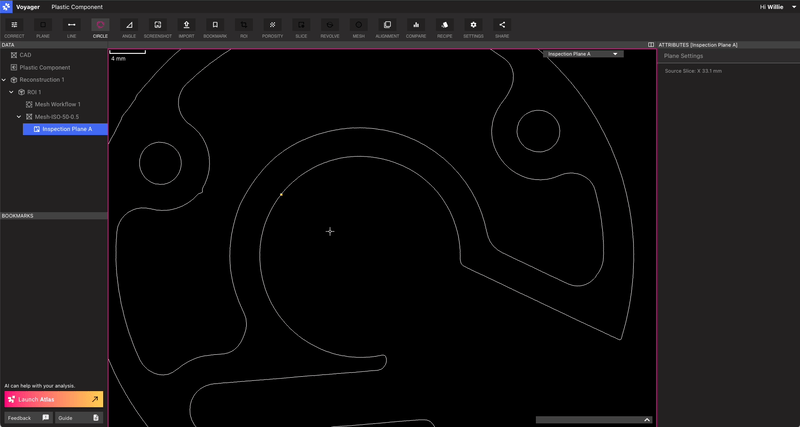800x427 pixels.
Task: Open the Revolve tool
Action: click(x=330, y=29)
